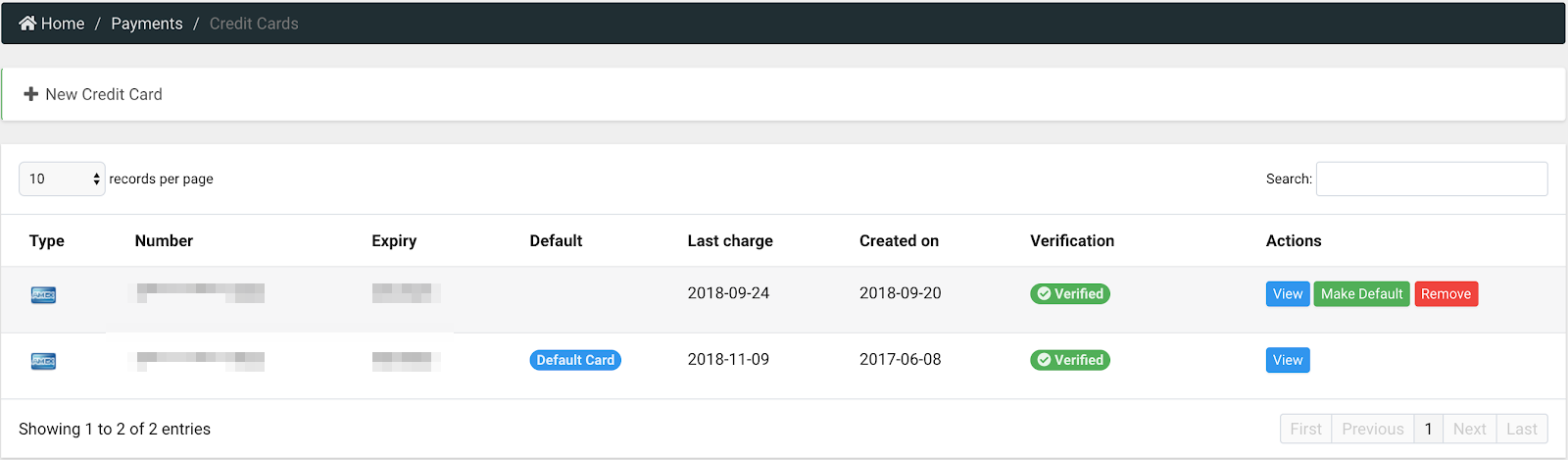Open the records per page dropdown
Screen dimensions: 1568x460
62,179
